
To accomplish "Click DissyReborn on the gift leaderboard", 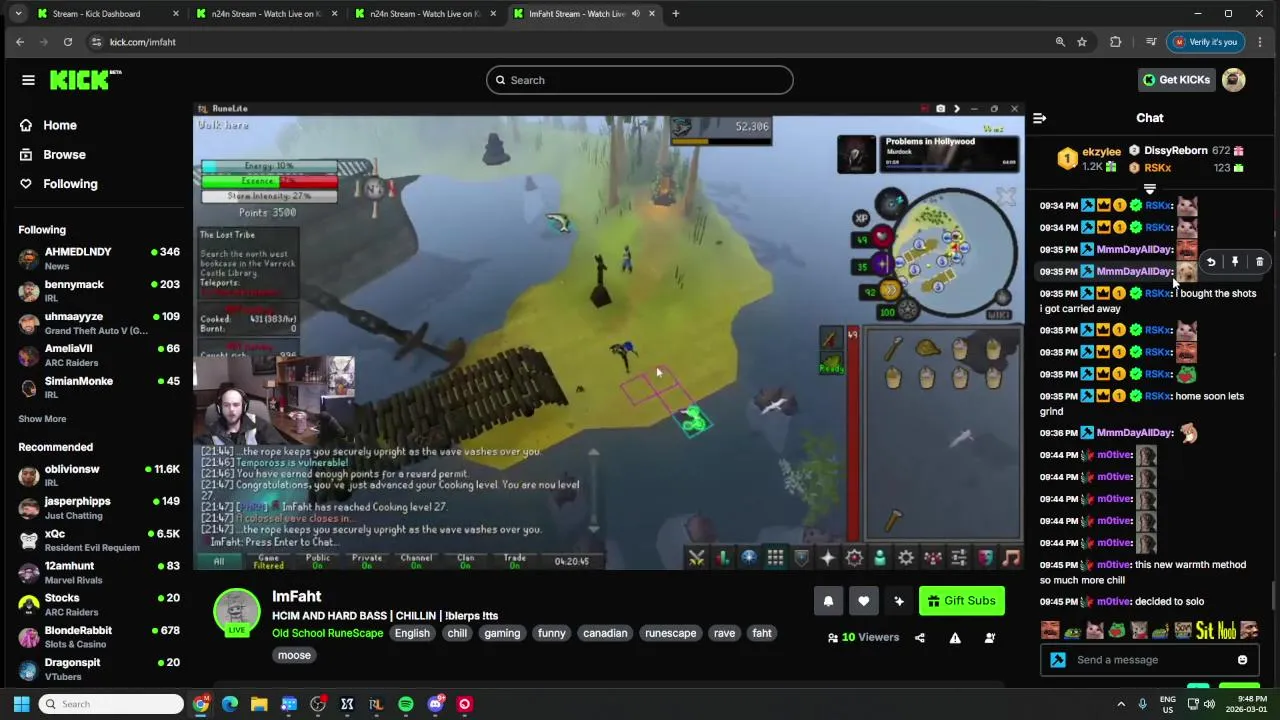I will click(x=1175, y=151).
